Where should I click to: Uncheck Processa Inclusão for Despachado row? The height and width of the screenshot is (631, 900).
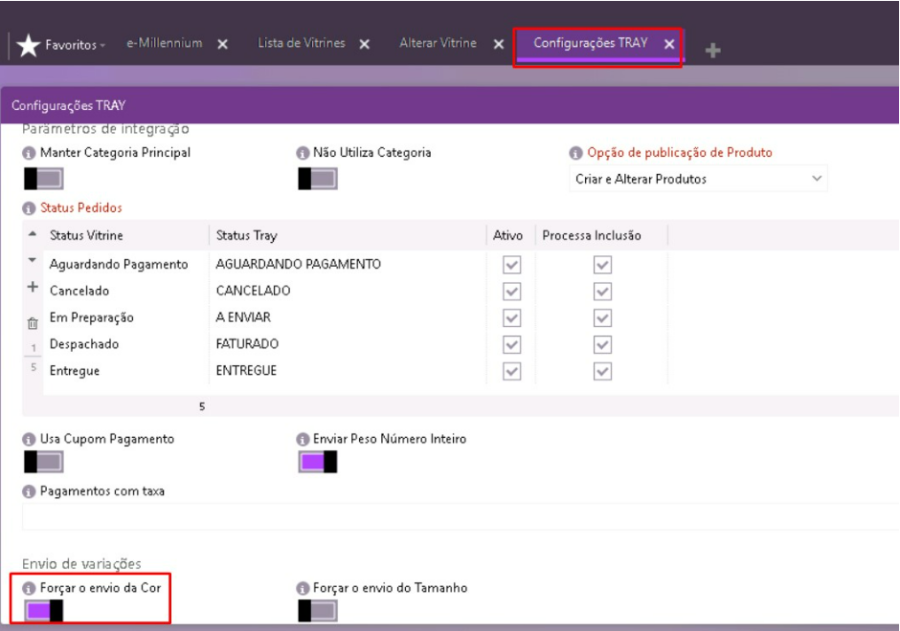603,344
